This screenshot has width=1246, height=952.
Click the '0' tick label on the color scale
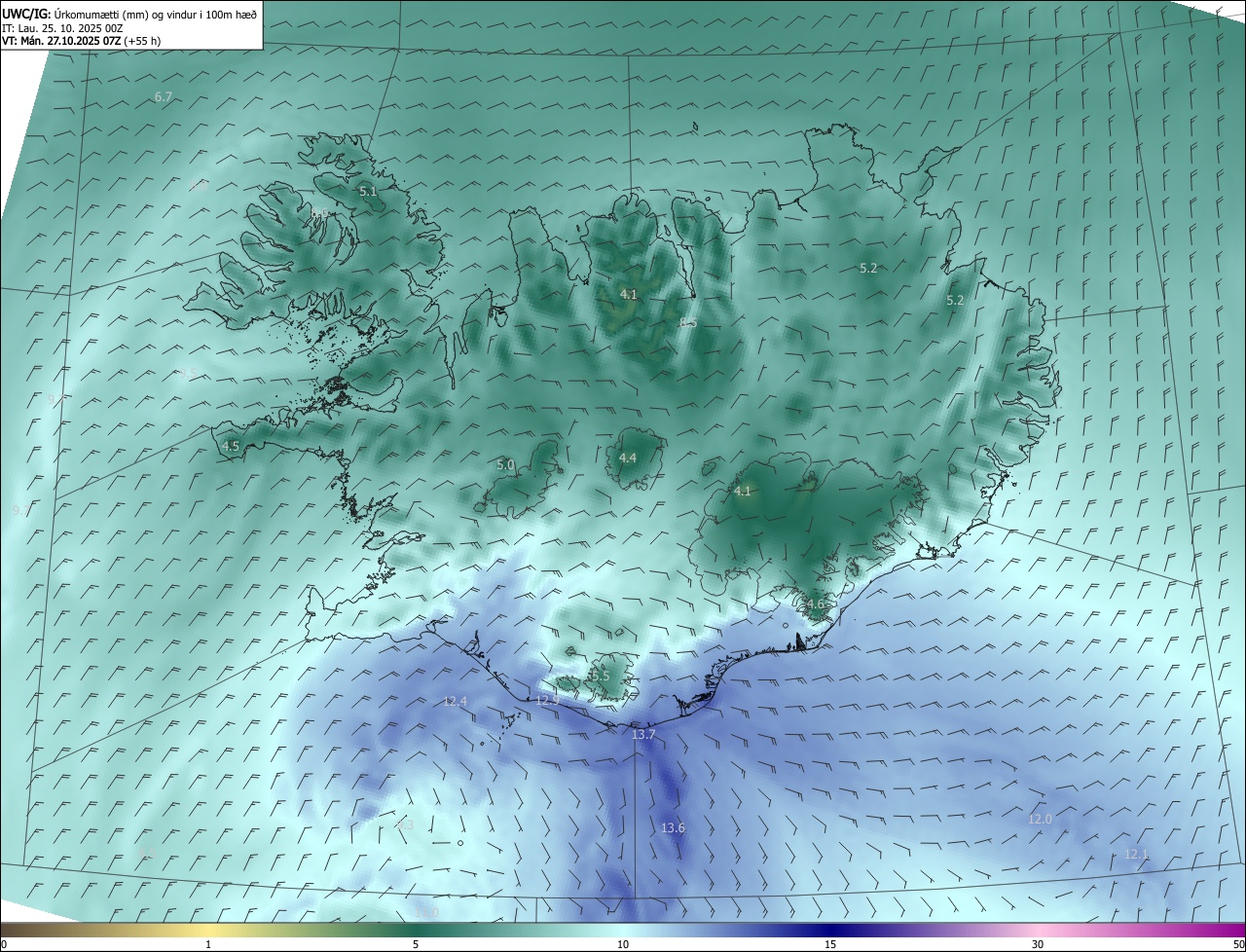click(4, 944)
